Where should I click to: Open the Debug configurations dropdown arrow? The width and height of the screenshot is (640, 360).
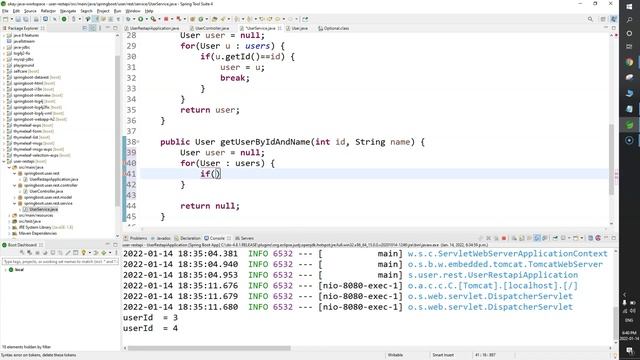(133, 19)
